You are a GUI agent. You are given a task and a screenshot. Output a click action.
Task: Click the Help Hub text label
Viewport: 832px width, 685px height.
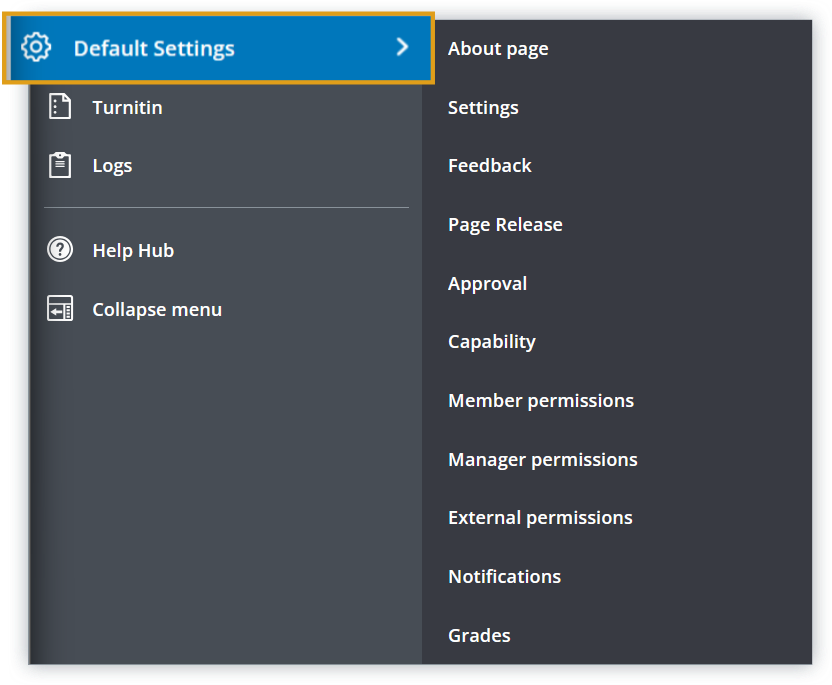[133, 251]
